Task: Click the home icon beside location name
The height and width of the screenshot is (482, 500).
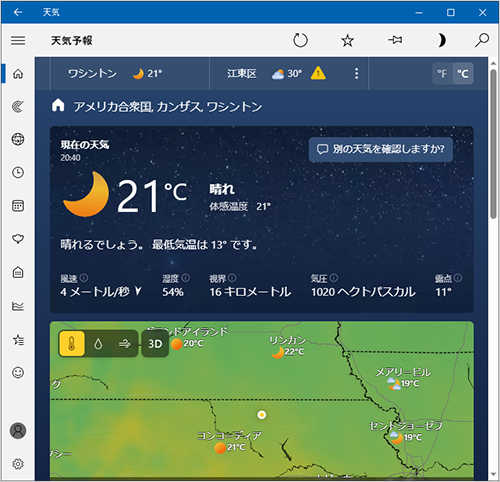Action: [x=58, y=106]
